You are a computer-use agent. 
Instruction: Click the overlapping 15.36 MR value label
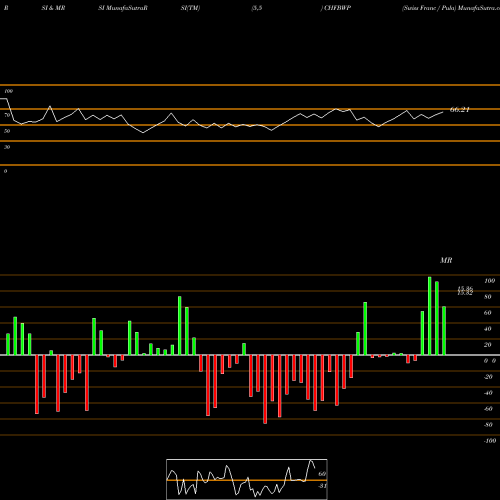(x=465, y=289)
